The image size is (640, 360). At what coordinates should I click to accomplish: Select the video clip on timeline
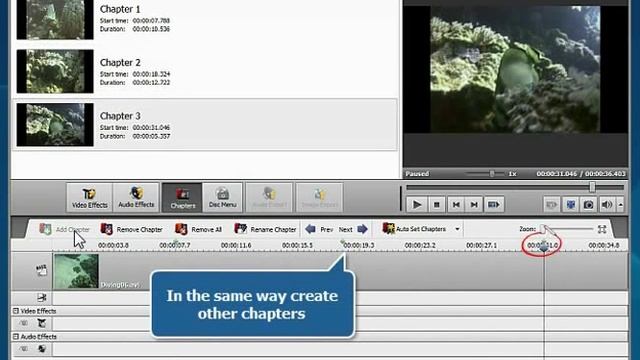(76, 271)
